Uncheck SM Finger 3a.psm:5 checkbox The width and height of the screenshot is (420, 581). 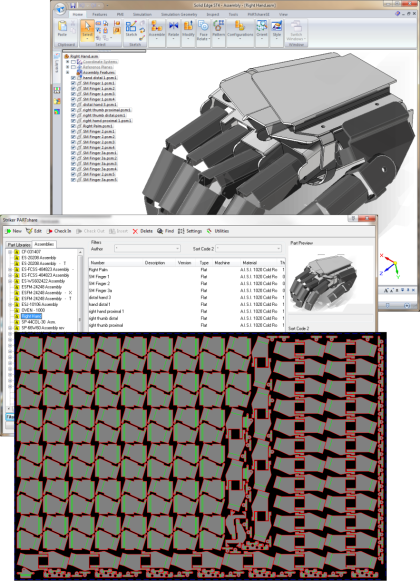pos(73,180)
